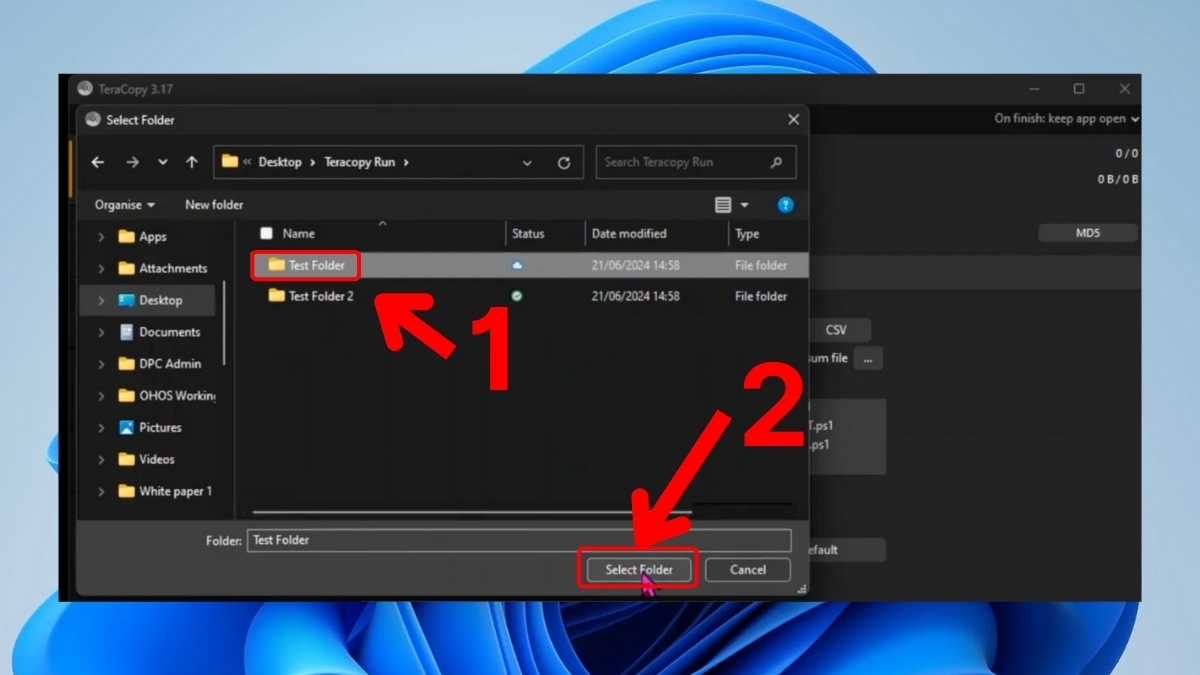The width and height of the screenshot is (1200, 675).
Task: Select the White paper 1 folder icon
Action: pyautogui.click(x=126, y=491)
